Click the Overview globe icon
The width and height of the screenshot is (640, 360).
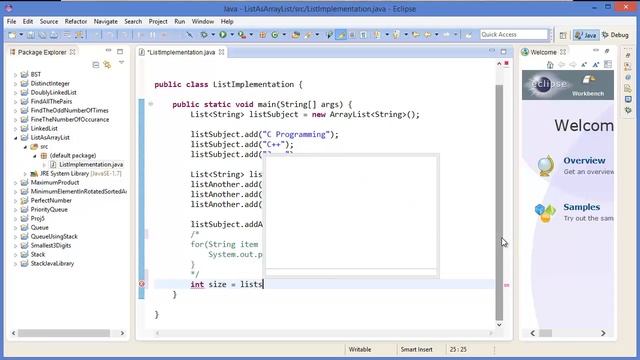point(545,166)
